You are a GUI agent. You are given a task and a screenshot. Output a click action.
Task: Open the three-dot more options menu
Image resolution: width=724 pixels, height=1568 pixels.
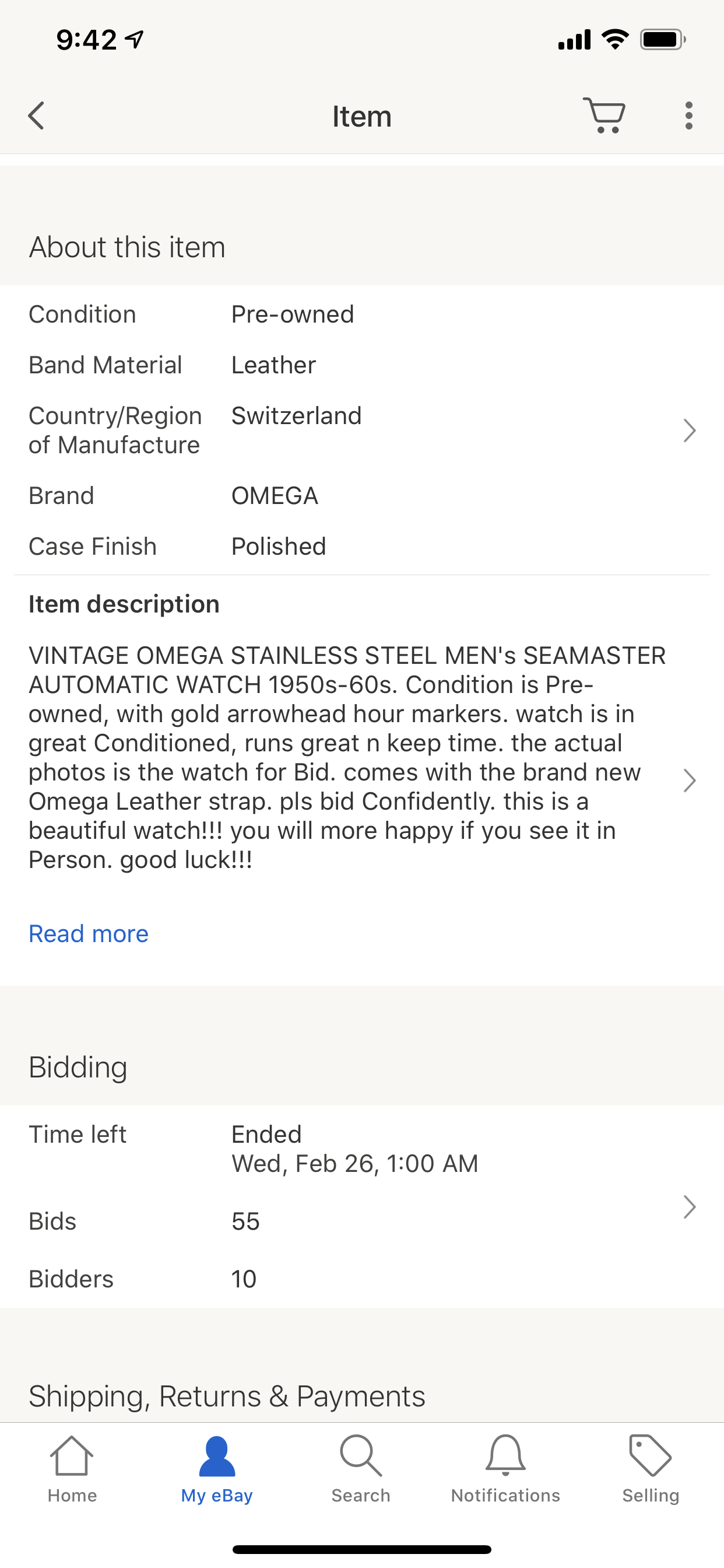point(688,116)
